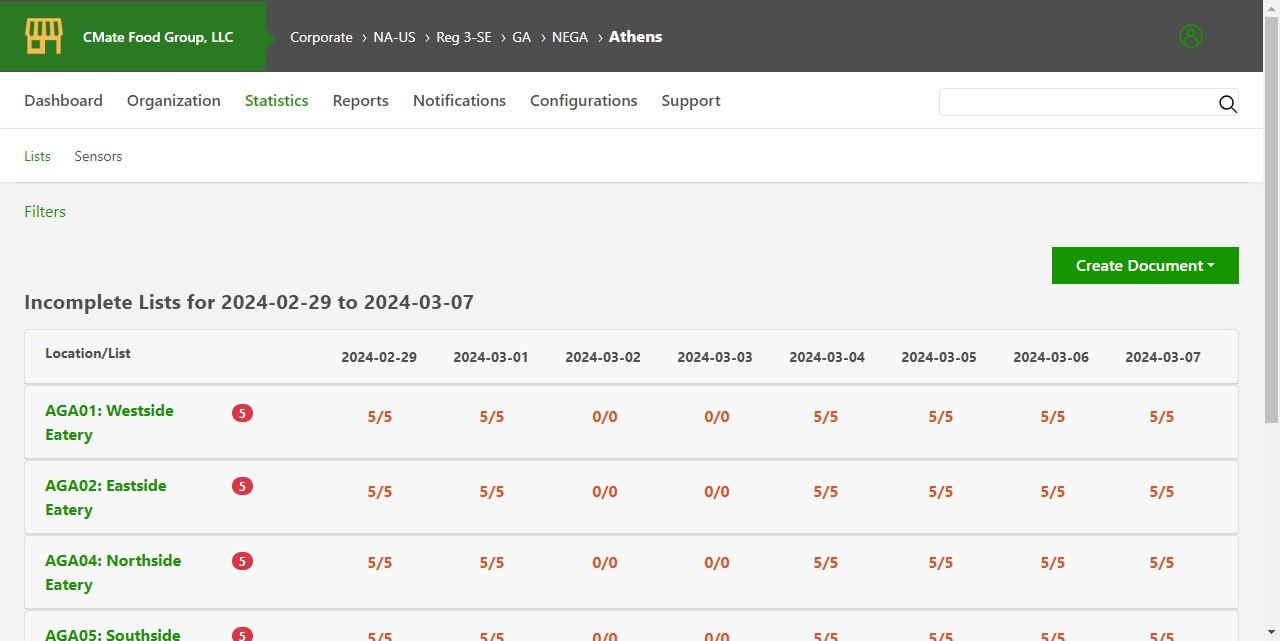1280x641 pixels.
Task: Click the red badge next to AGA04 Northside Eatery
Action: (242, 561)
